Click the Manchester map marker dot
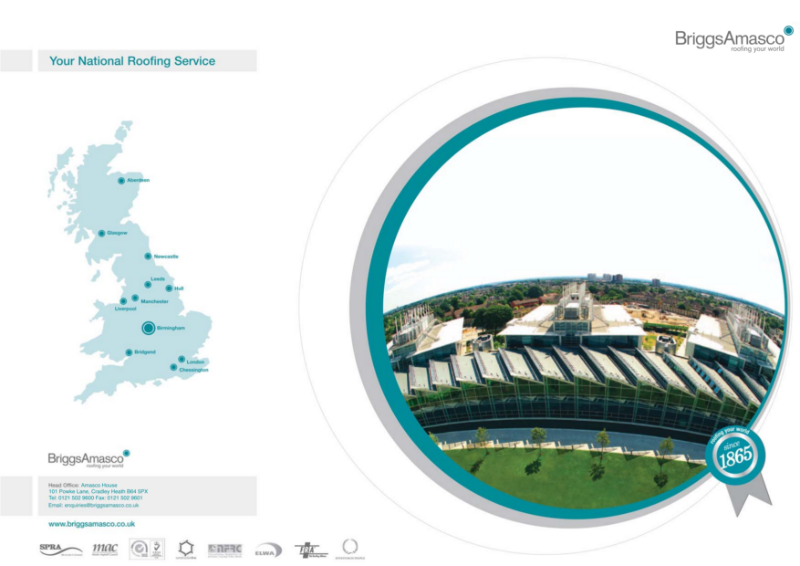 [135, 298]
